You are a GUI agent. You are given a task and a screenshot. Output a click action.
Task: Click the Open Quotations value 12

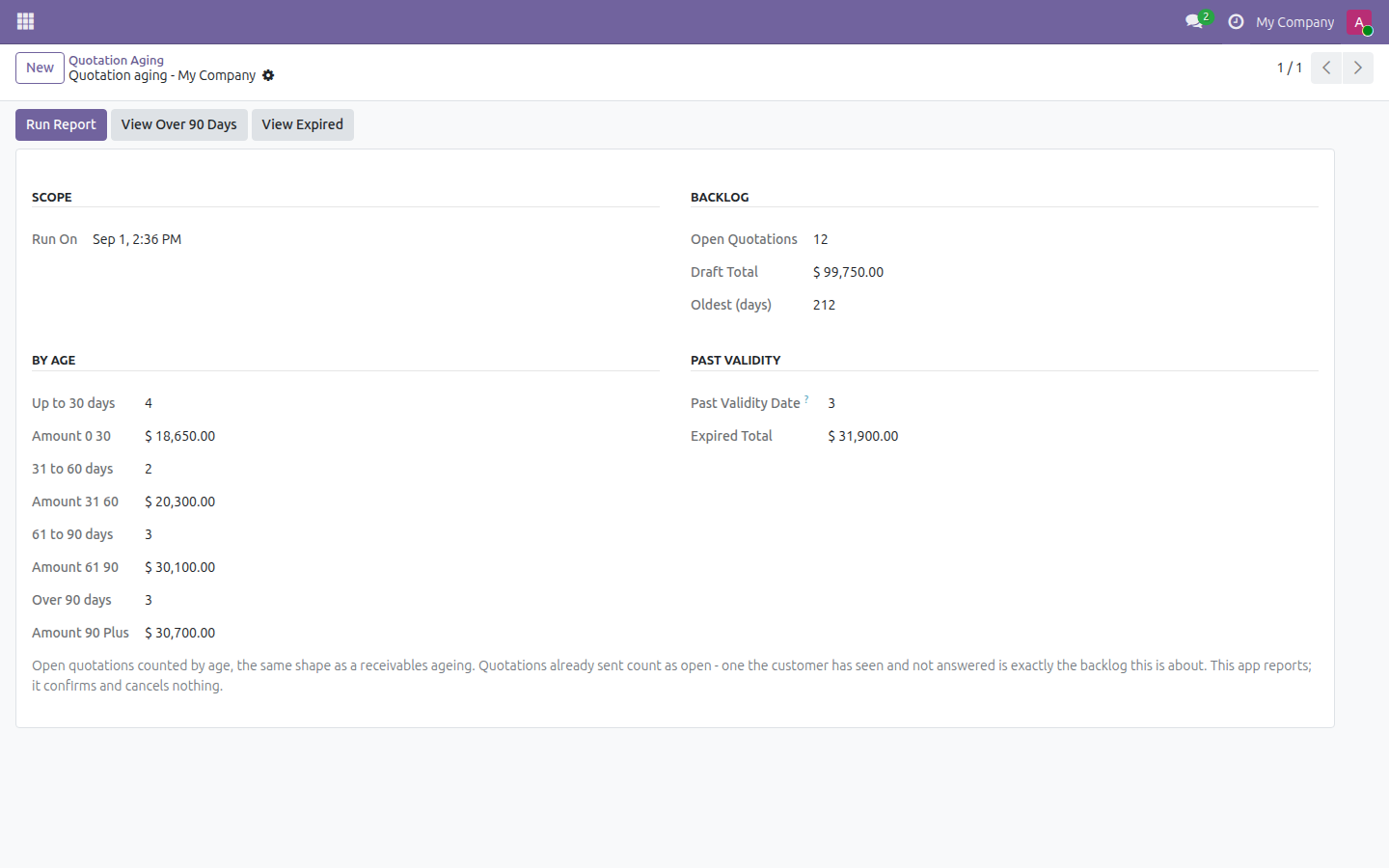(821, 239)
